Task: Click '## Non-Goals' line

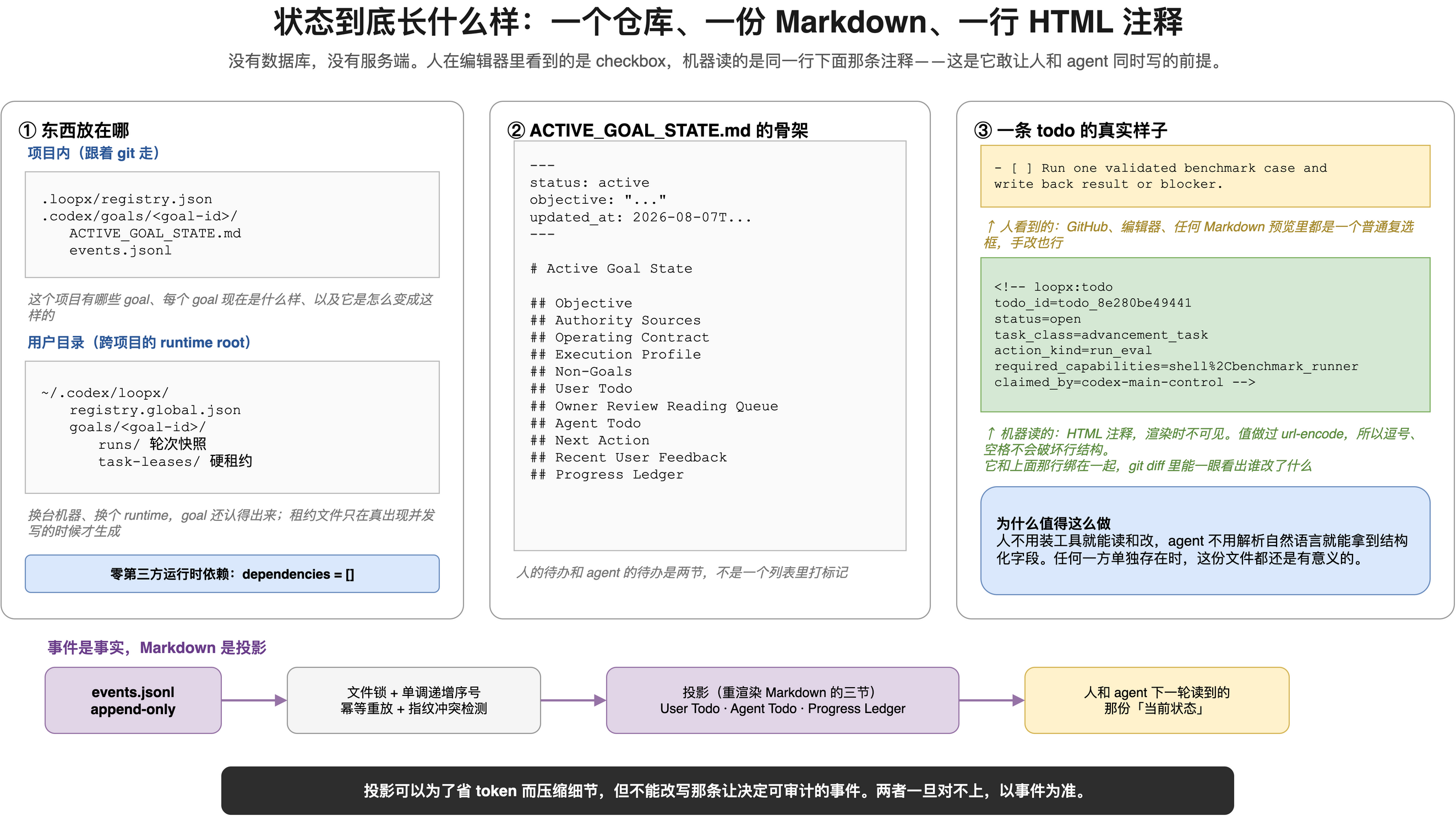Action: pos(581,372)
